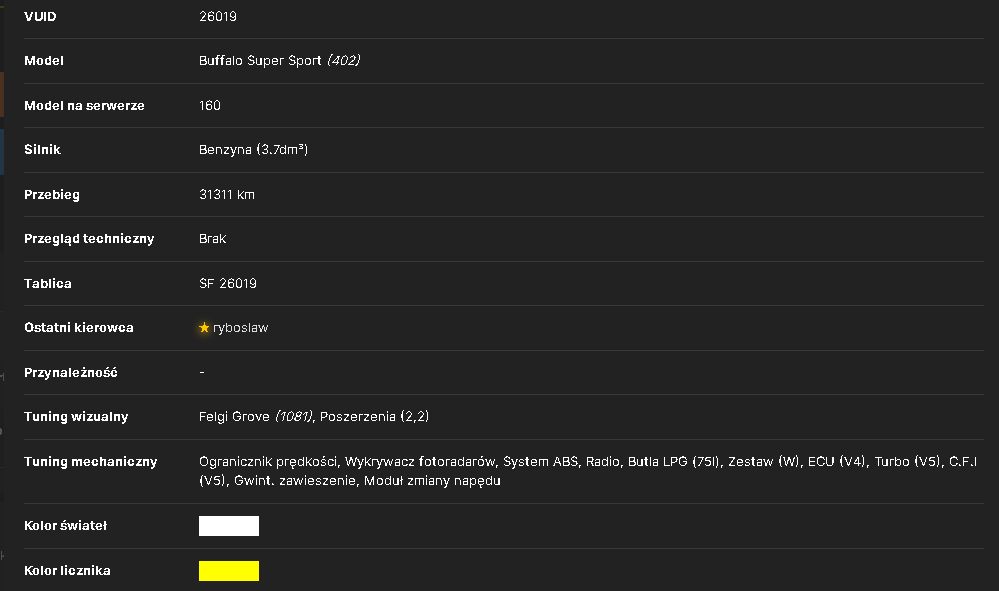Click the Felgi Grove (1081) entry

[x=255, y=417]
